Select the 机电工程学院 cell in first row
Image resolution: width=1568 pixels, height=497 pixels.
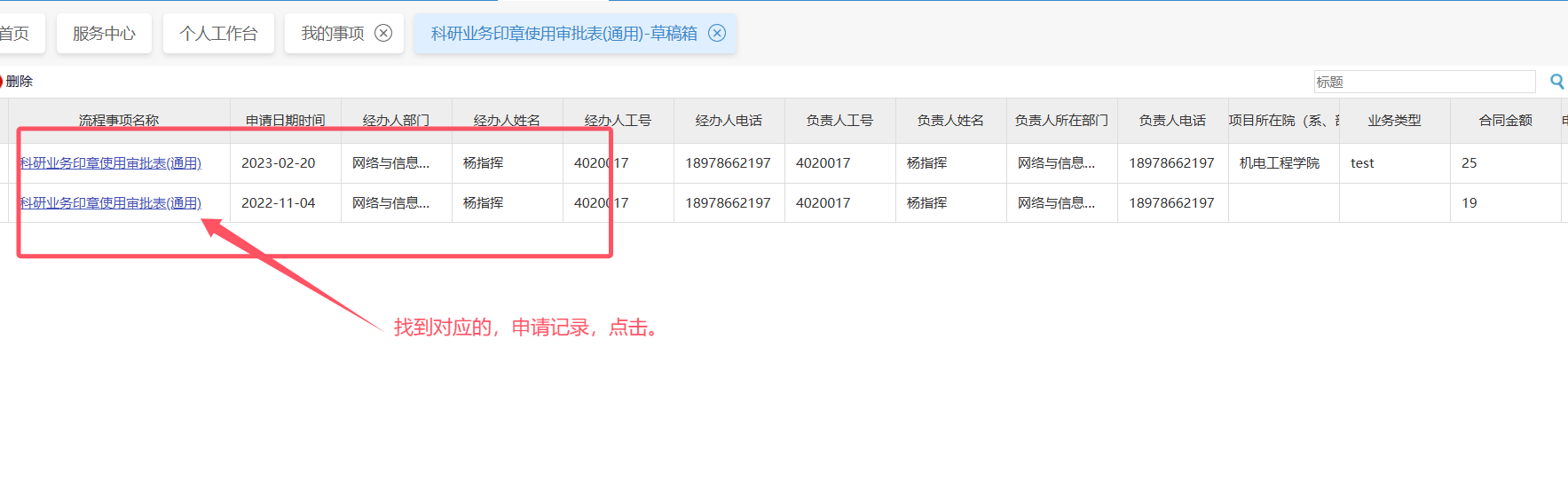point(1279,163)
